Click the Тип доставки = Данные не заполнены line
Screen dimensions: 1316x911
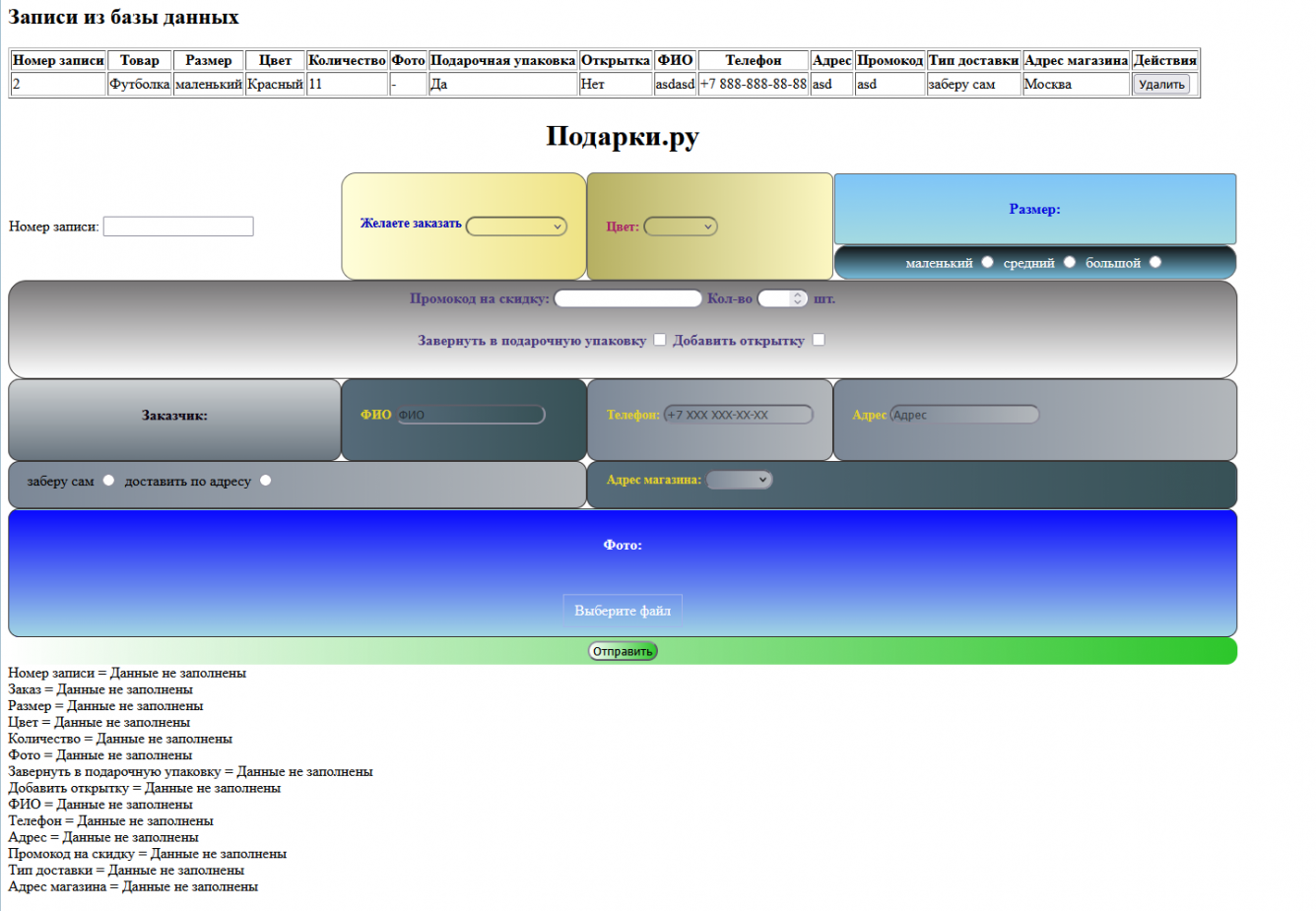(126, 870)
